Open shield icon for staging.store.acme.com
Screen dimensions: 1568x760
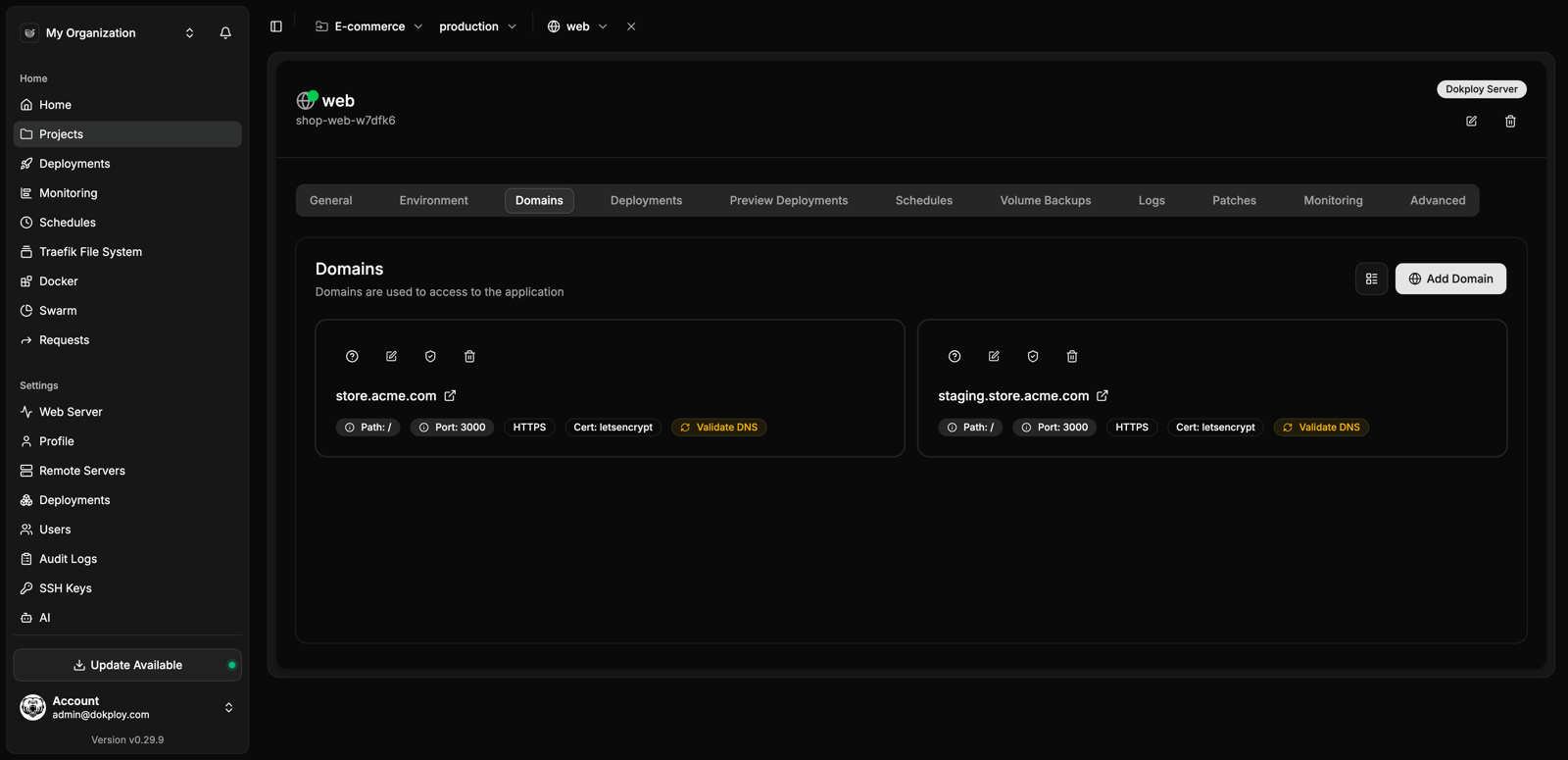click(1033, 356)
